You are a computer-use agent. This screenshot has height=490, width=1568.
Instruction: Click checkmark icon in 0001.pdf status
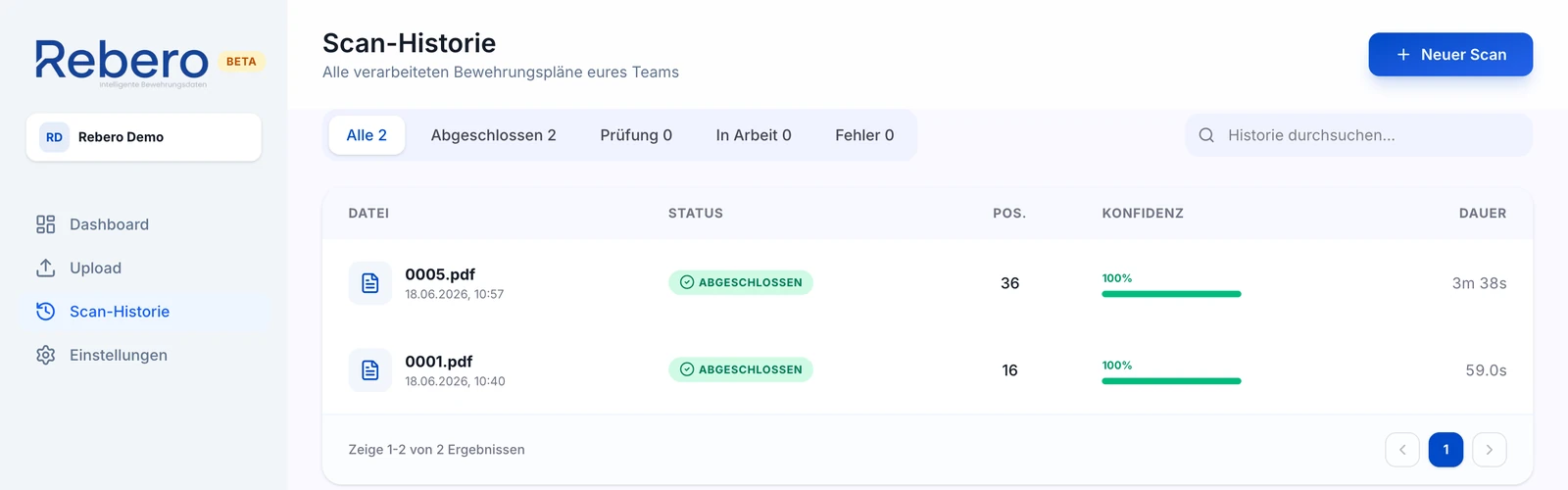687,369
